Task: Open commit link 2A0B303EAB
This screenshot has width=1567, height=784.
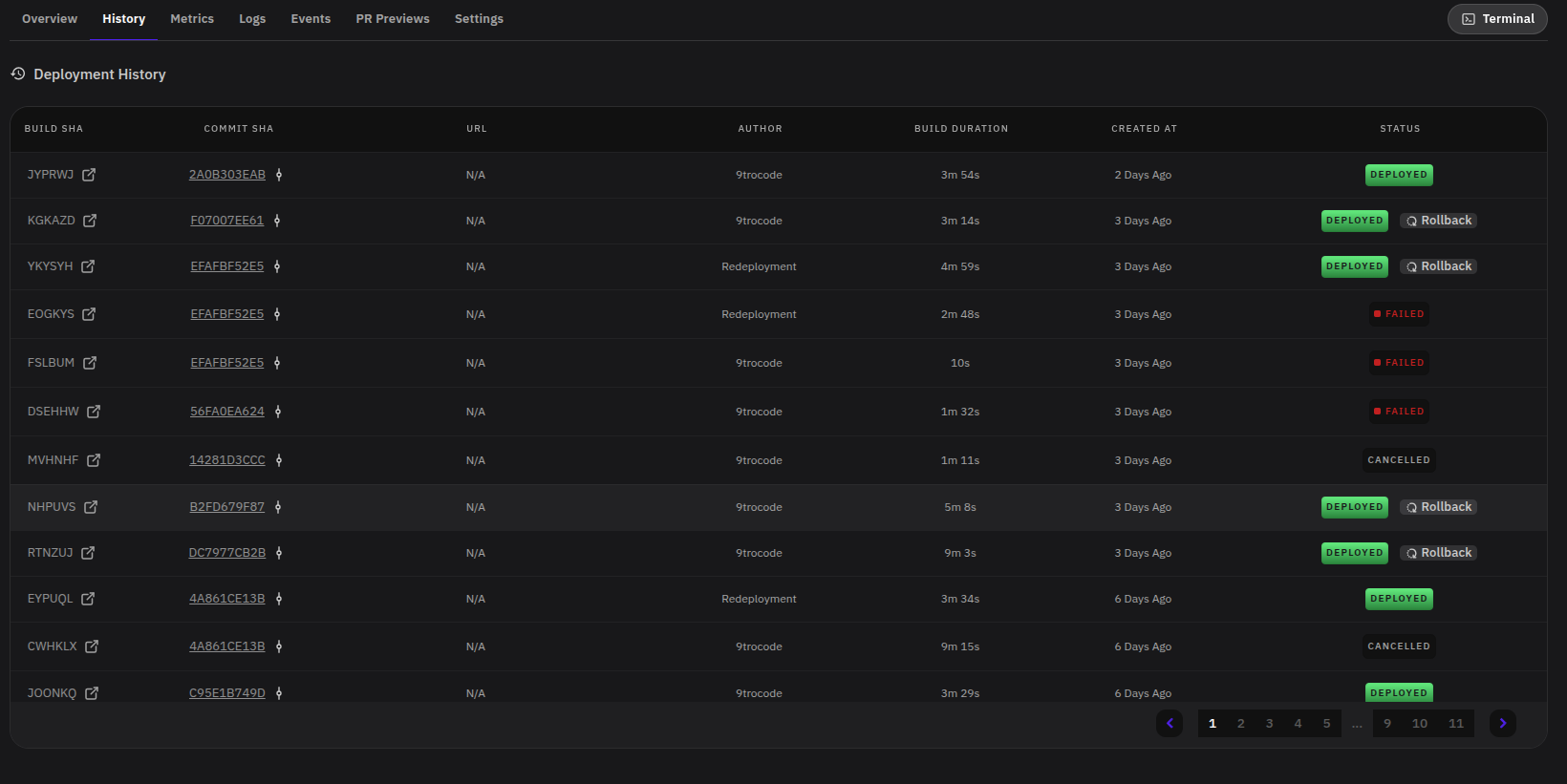Action: tap(227, 175)
